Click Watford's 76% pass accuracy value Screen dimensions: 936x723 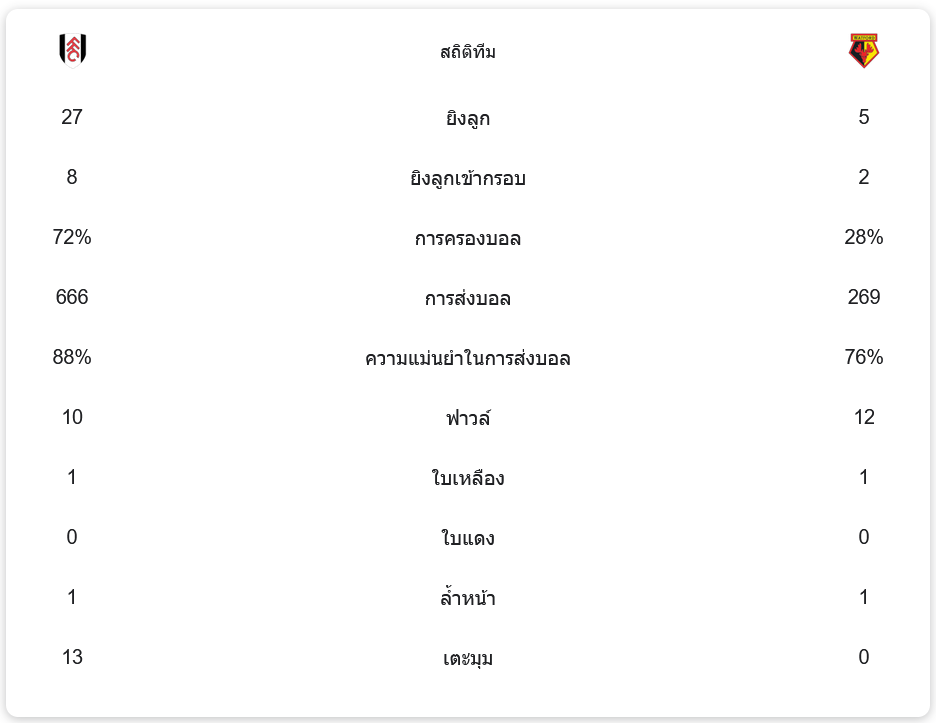point(864,357)
